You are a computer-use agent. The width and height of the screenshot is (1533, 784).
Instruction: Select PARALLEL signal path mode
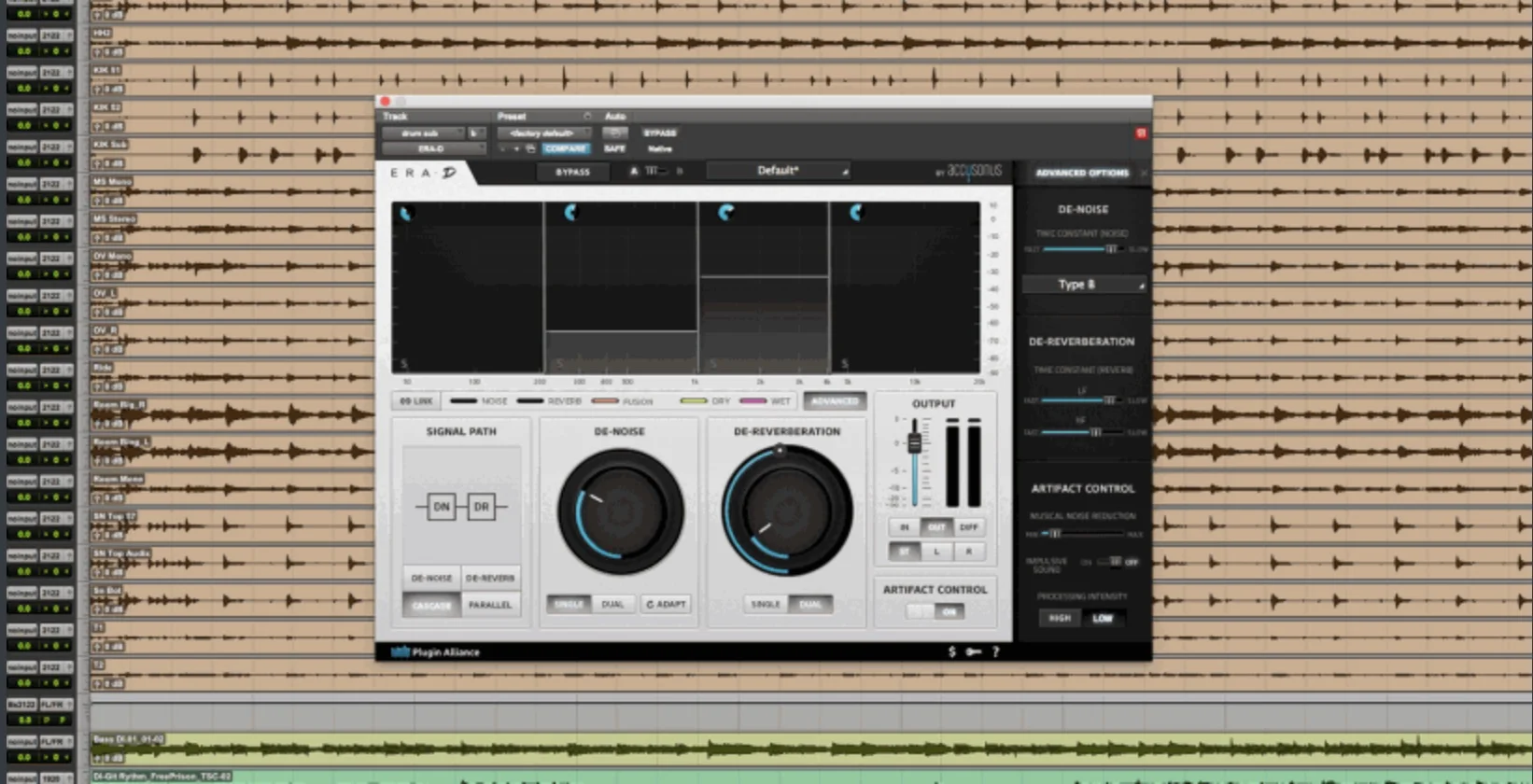click(490, 605)
